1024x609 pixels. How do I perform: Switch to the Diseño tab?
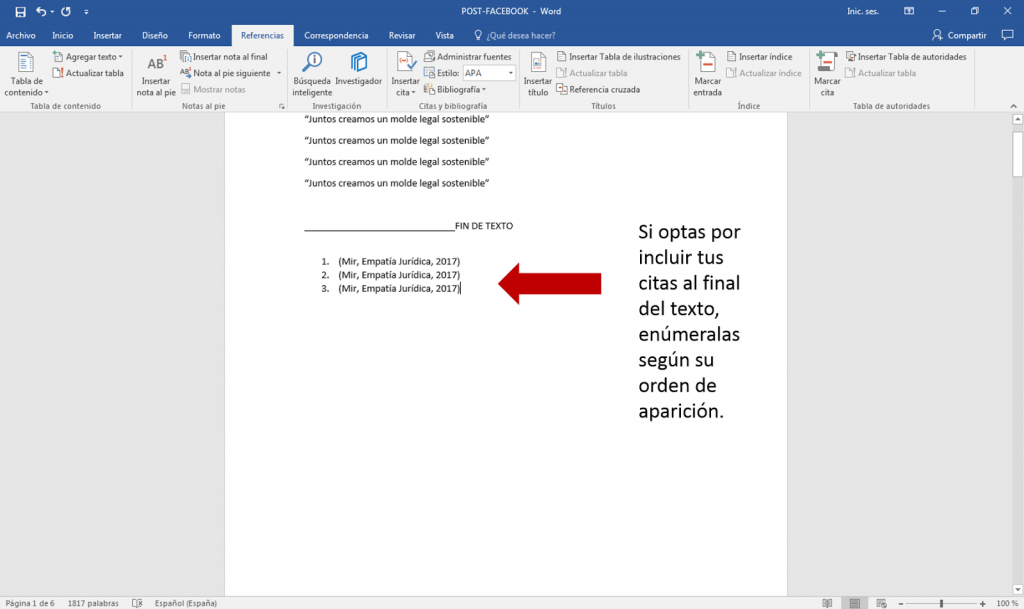[x=155, y=35]
